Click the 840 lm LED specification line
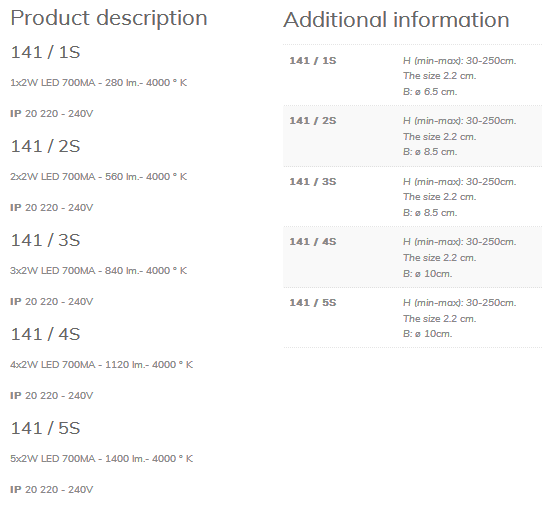This screenshot has width=542, height=521. point(99,271)
